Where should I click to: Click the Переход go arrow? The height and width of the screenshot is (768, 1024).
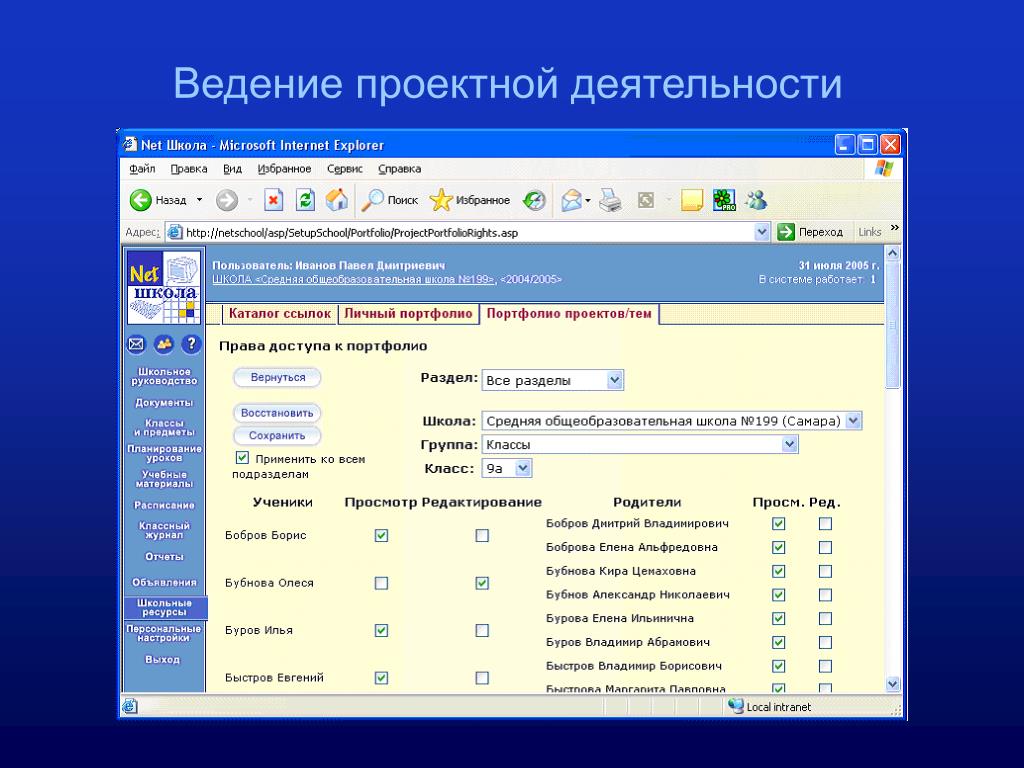point(786,232)
